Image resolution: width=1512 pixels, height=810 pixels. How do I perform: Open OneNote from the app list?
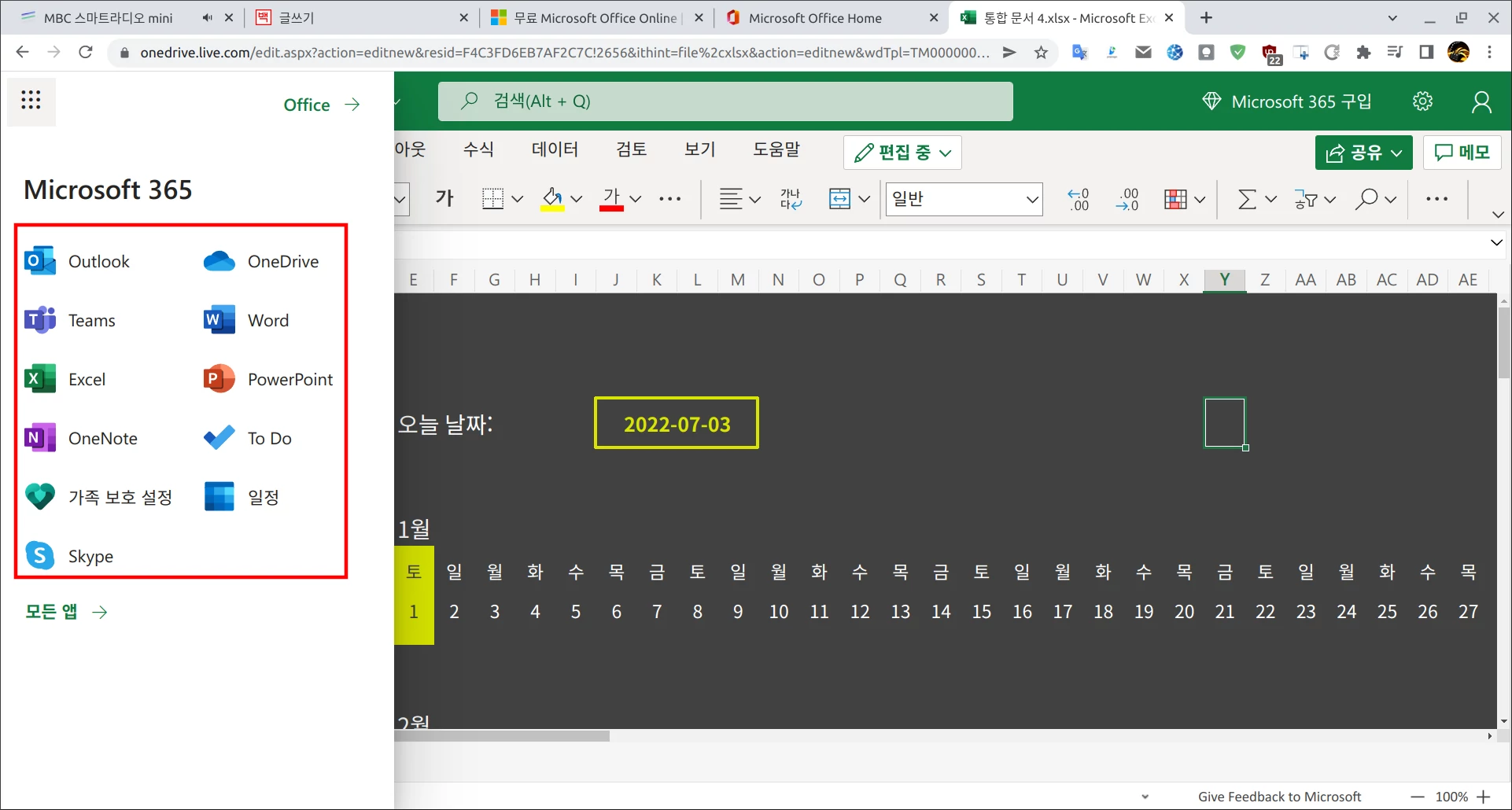[81, 438]
